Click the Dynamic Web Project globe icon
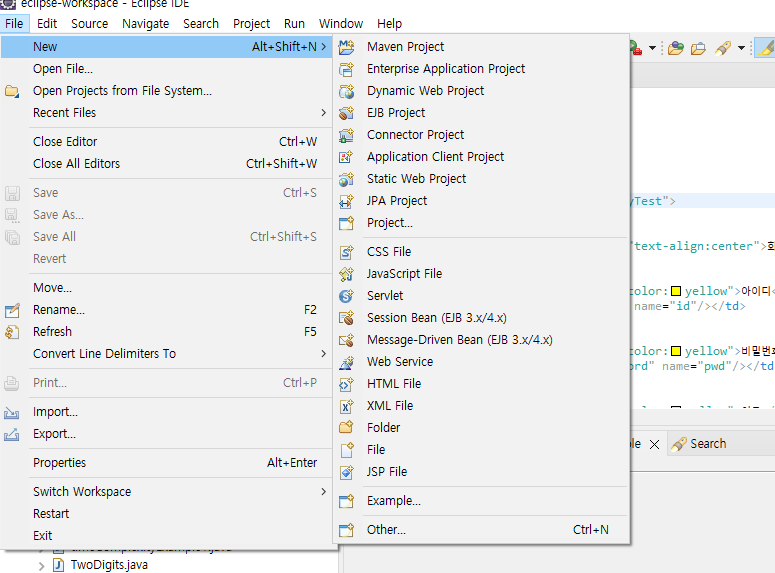 click(346, 91)
